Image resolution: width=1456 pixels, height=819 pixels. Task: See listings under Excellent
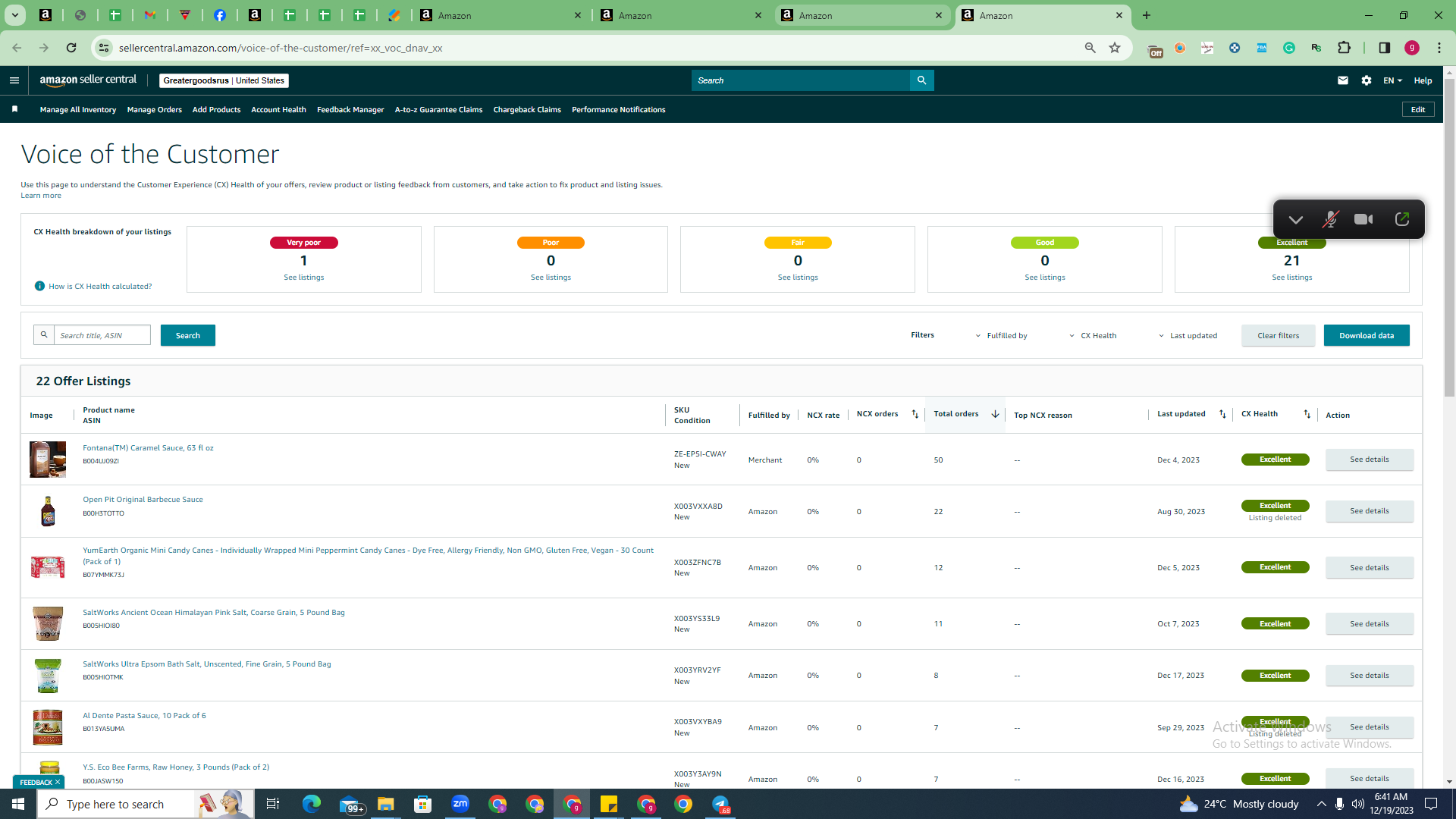pos(1292,278)
